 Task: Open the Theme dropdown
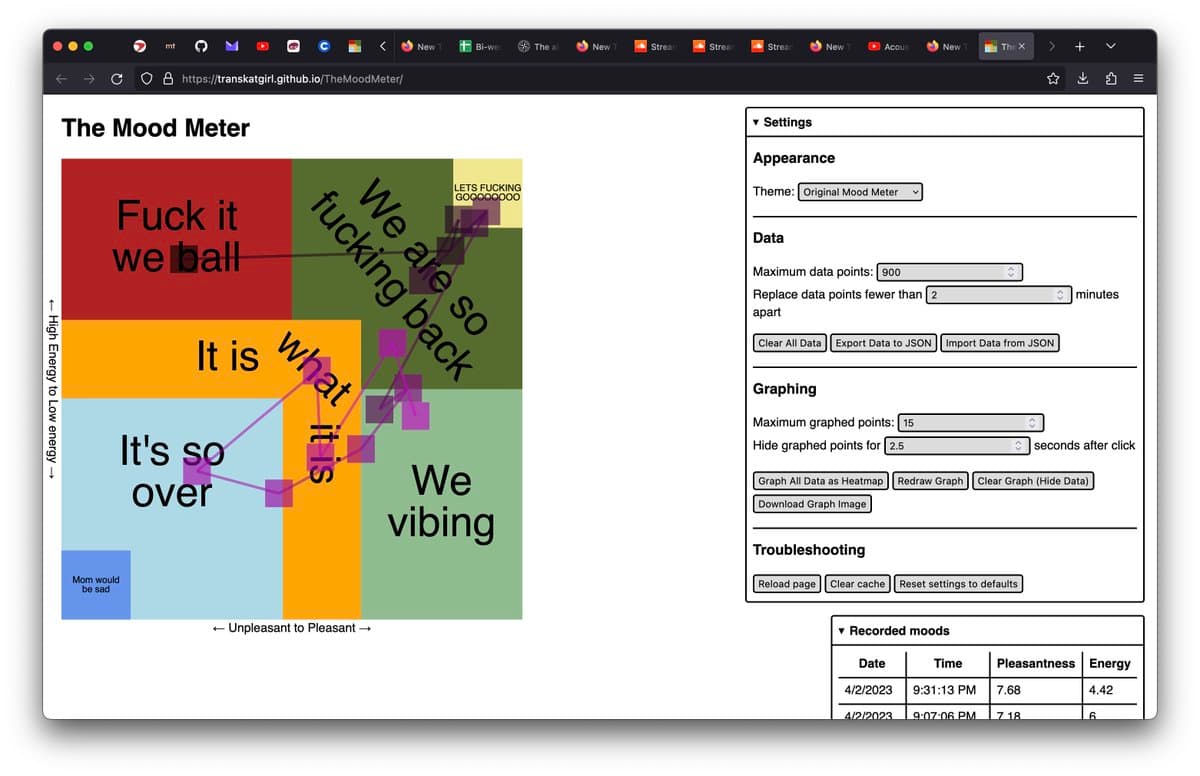coord(860,192)
